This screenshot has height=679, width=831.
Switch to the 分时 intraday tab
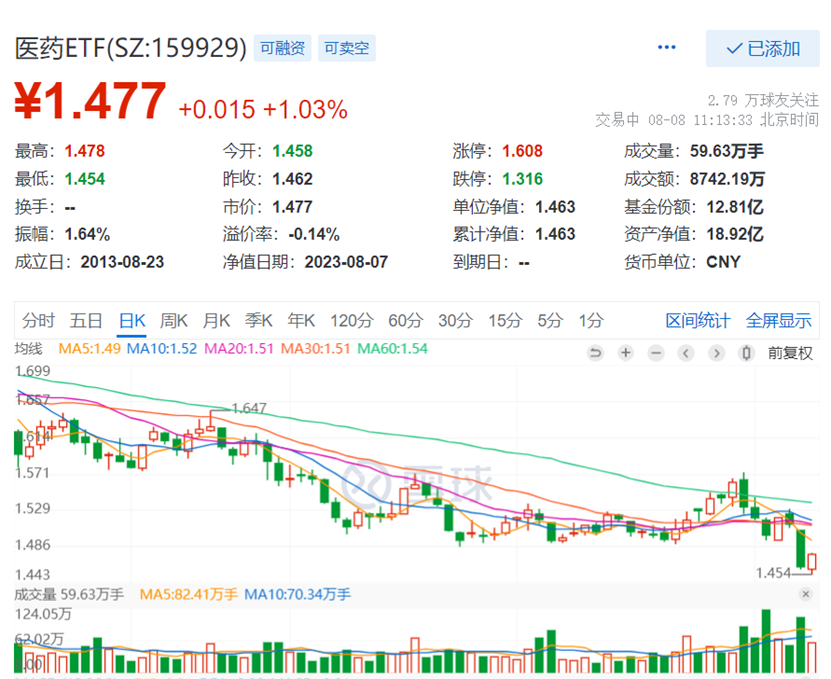[37, 321]
